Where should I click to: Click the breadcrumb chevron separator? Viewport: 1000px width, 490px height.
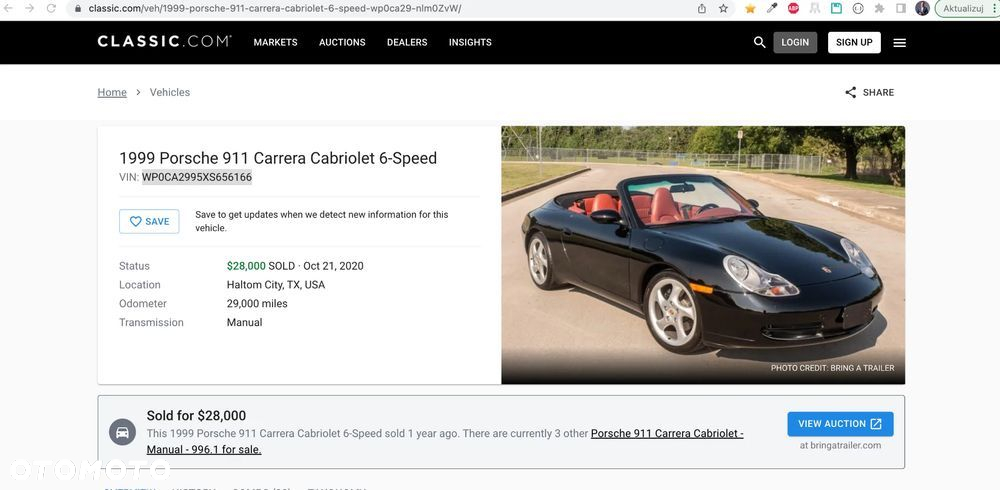click(x=138, y=93)
